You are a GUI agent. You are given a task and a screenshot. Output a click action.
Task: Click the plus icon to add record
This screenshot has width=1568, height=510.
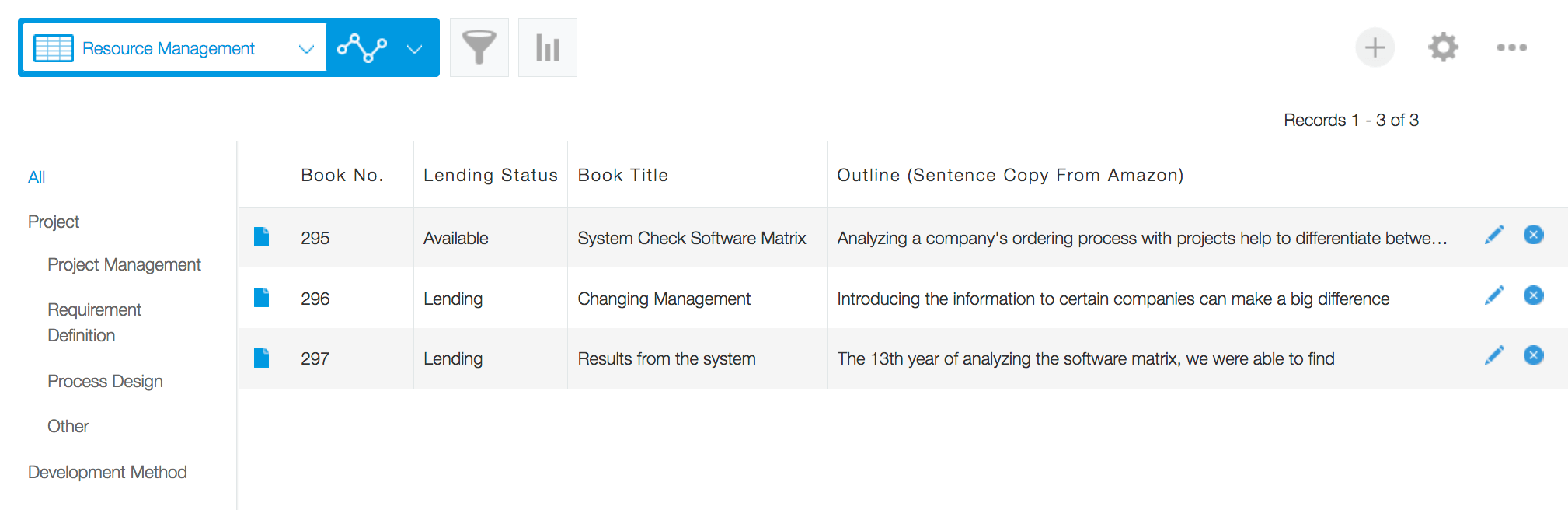click(1375, 47)
